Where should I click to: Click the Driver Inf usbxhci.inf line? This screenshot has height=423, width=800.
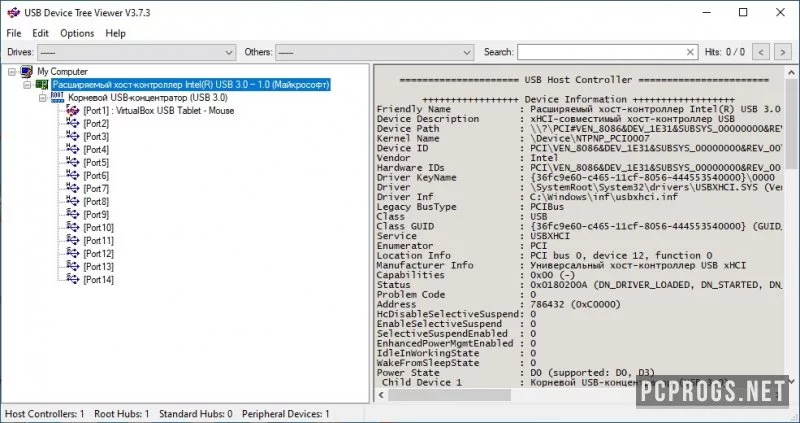click(528, 197)
